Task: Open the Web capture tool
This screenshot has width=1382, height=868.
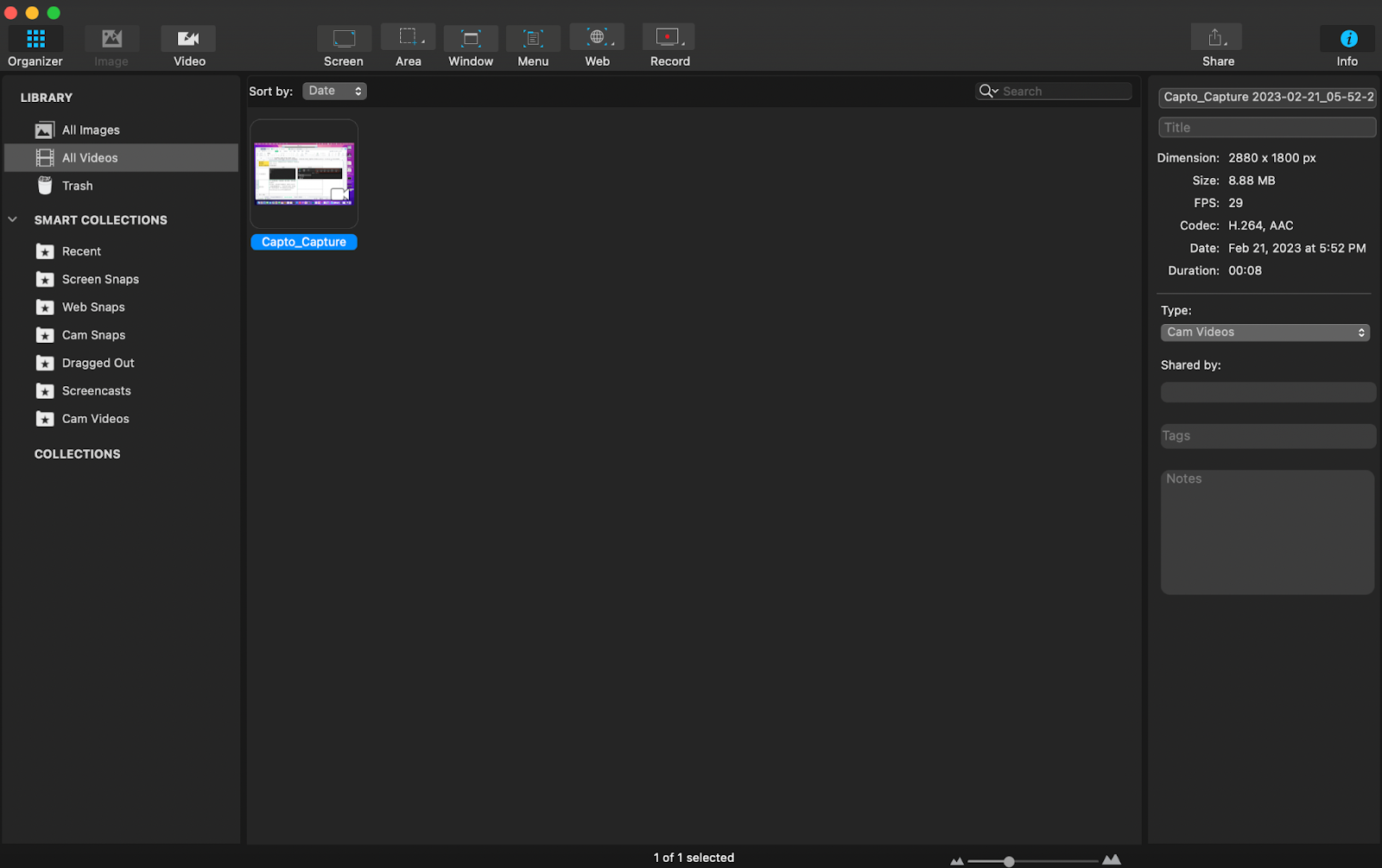Action: point(597,39)
